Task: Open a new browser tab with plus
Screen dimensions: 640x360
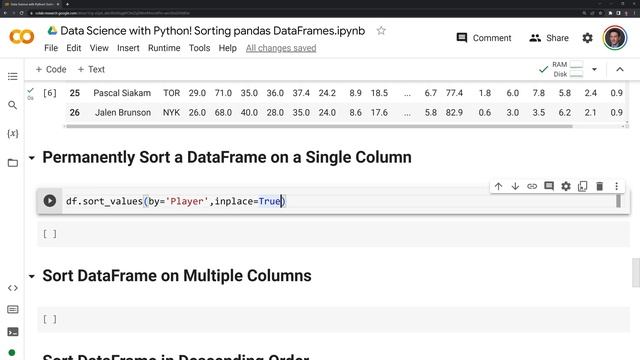Action: pyautogui.click(x=67, y=4)
